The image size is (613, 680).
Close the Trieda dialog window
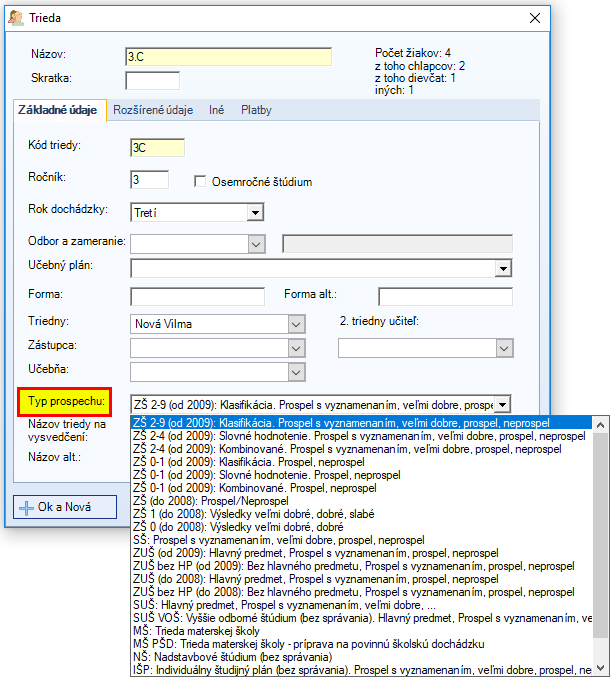[x=535, y=18]
